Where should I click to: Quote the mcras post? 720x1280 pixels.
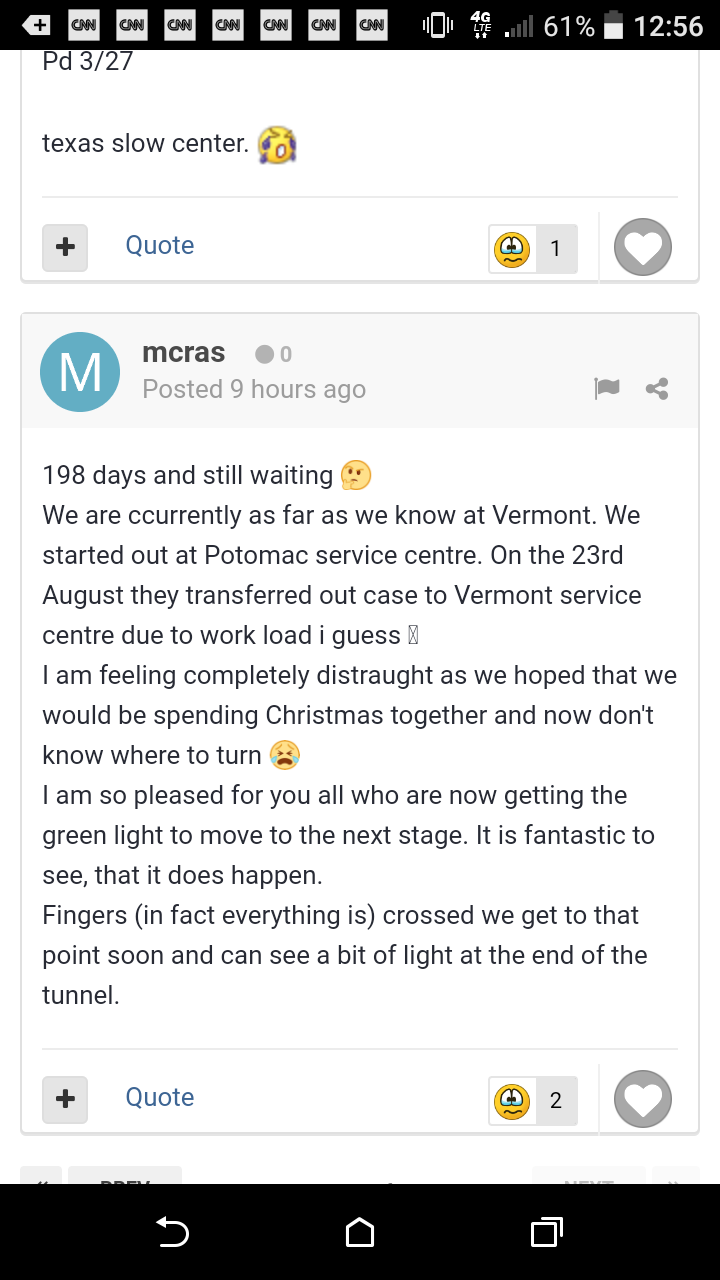160,1097
